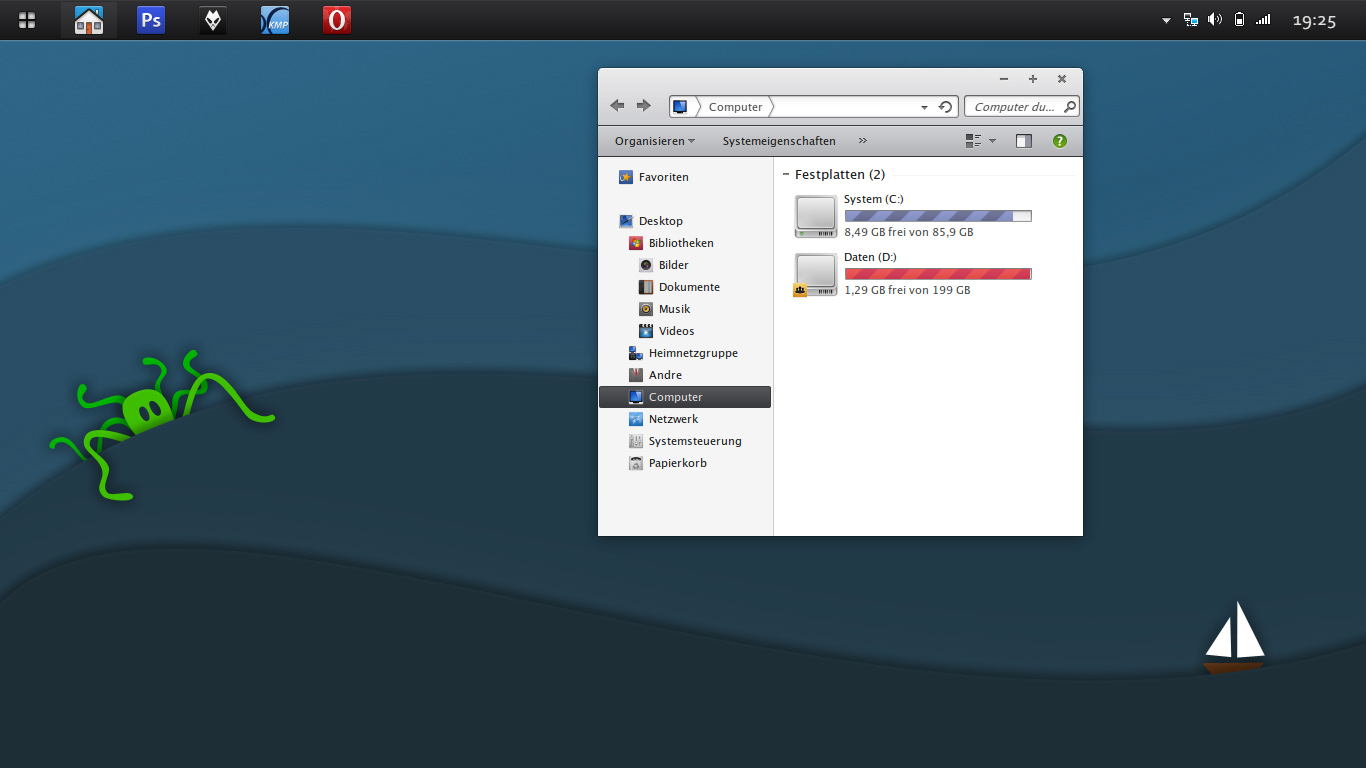
Task: Open the fox-head application icon in the panel
Action: (213, 20)
